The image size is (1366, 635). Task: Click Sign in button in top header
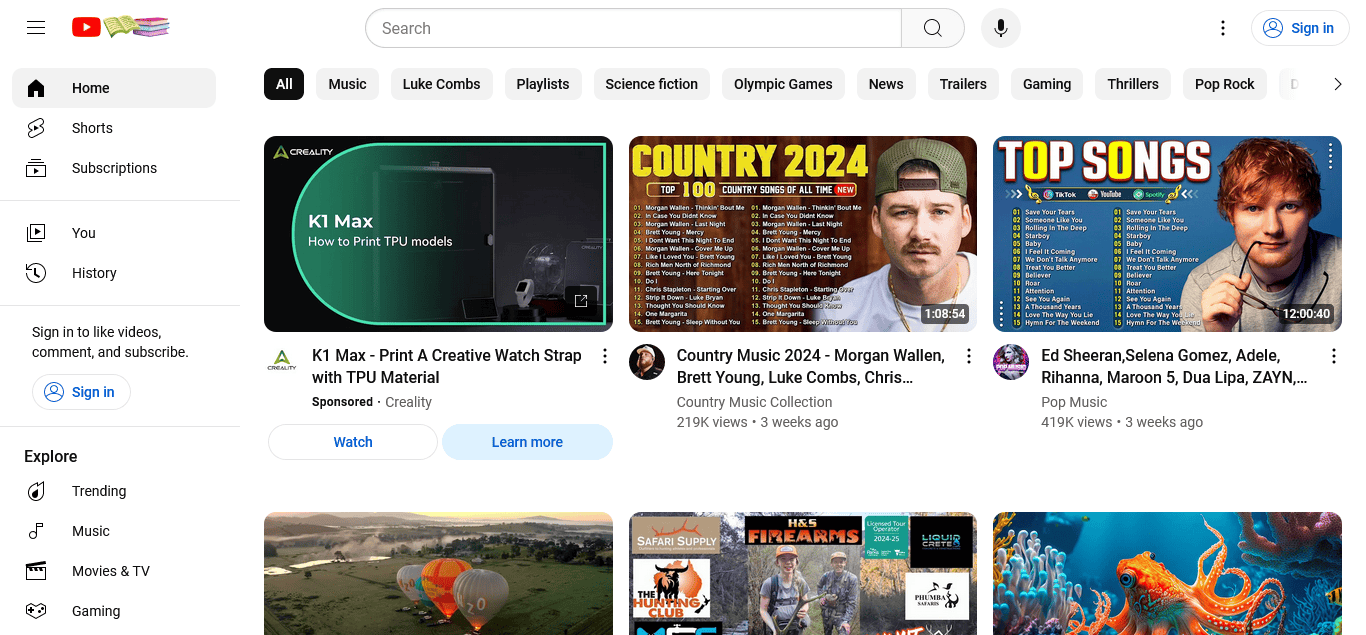(1300, 28)
